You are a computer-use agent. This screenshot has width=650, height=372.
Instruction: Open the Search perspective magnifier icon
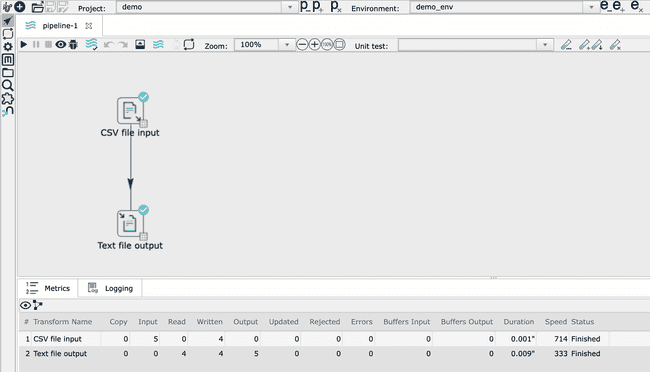tap(8, 86)
